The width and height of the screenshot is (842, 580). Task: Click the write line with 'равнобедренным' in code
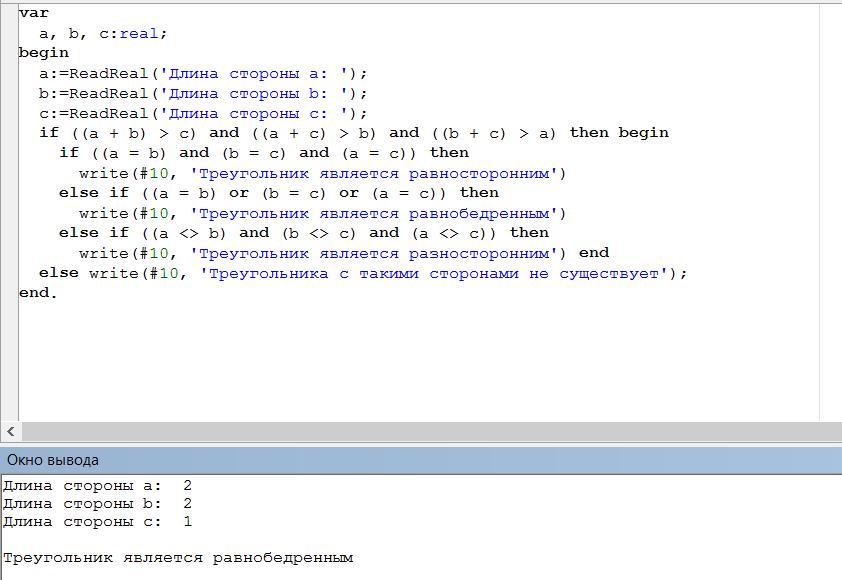pyautogui.click(x=323, y=214)
